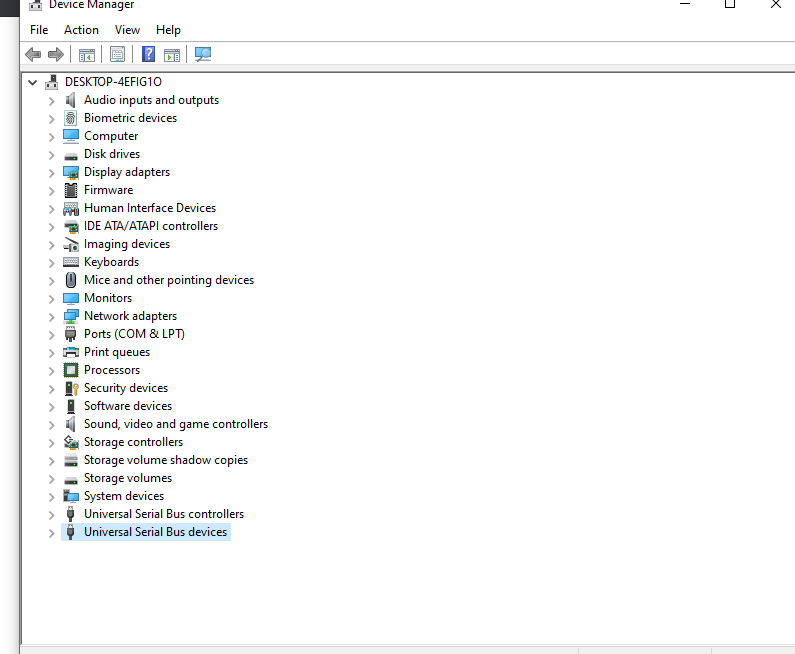
Task: Select the Computer tree item label
Action: coord(111,136)
